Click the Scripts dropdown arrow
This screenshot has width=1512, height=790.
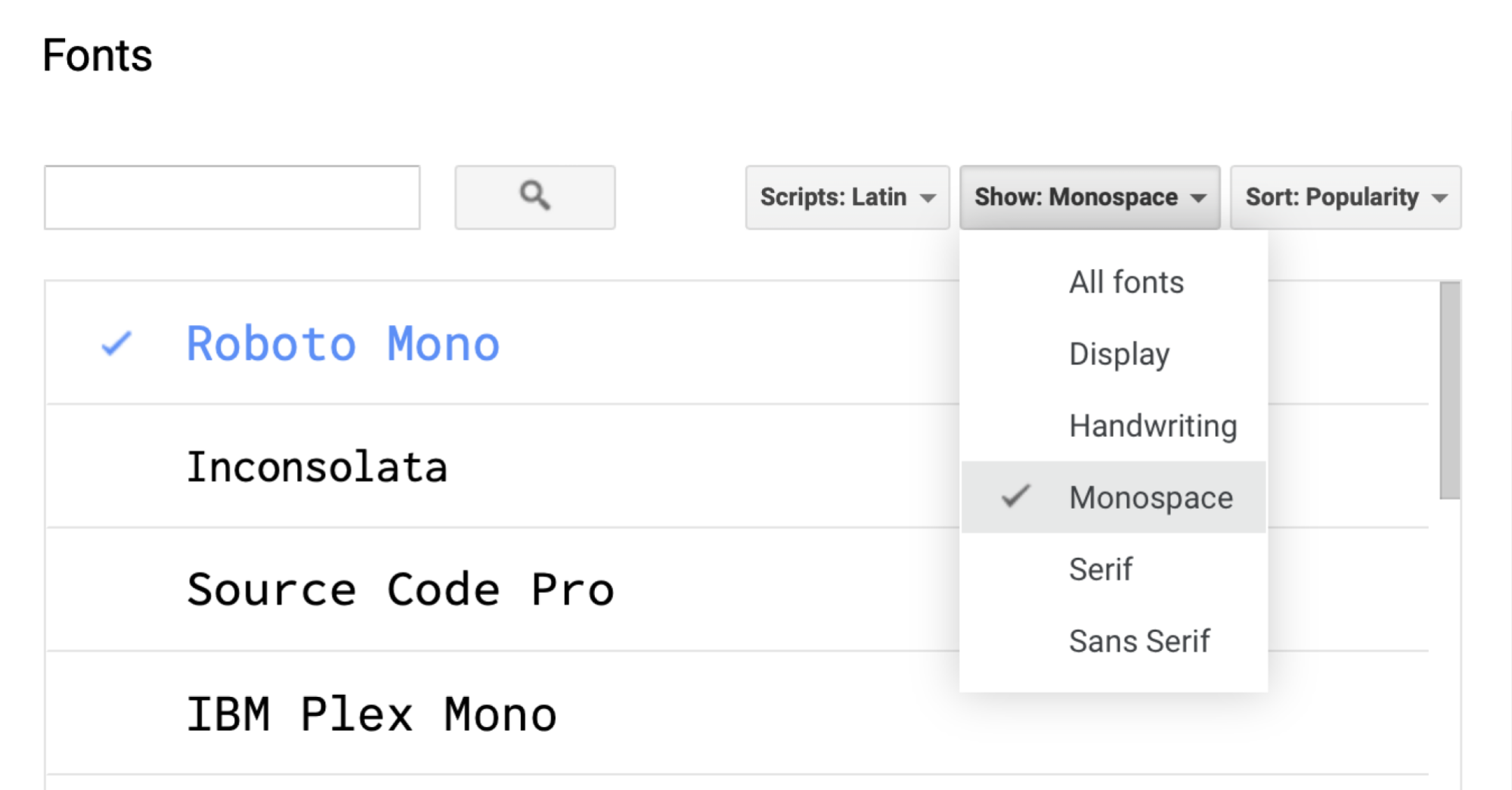928,197
